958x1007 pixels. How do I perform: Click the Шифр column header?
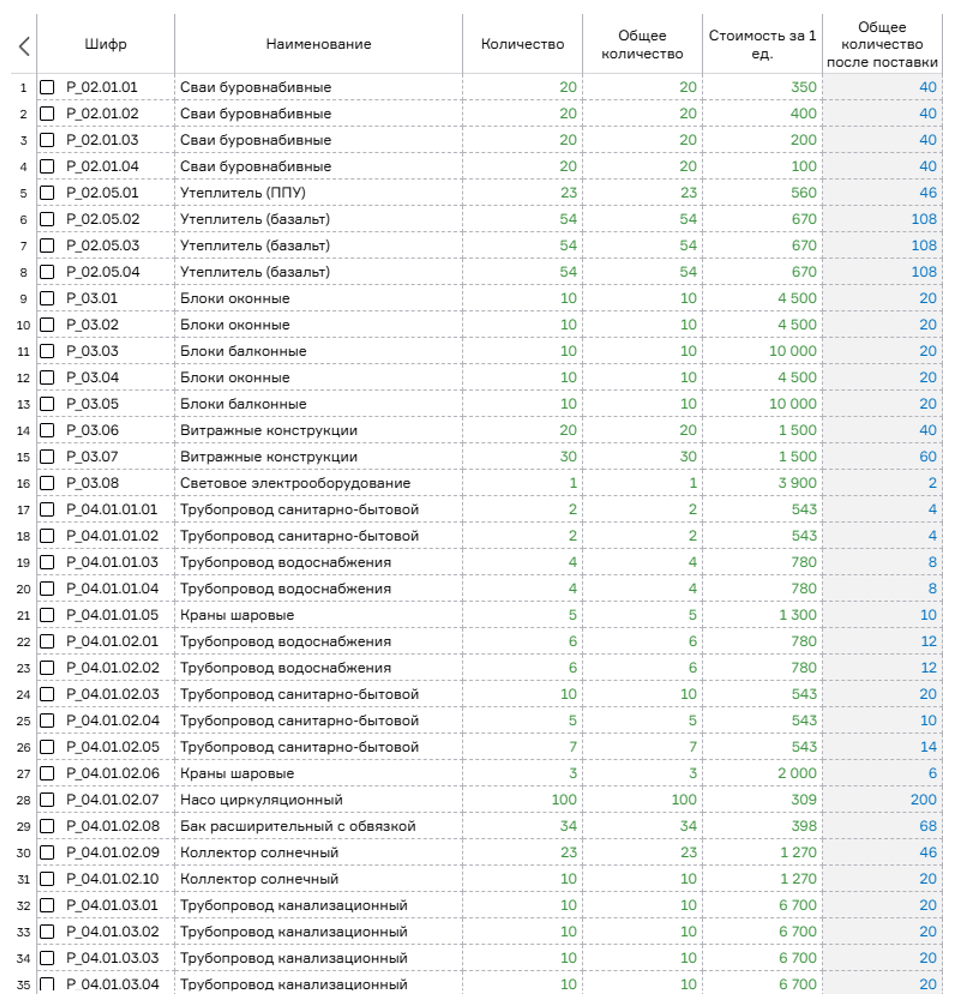[106, 44]
